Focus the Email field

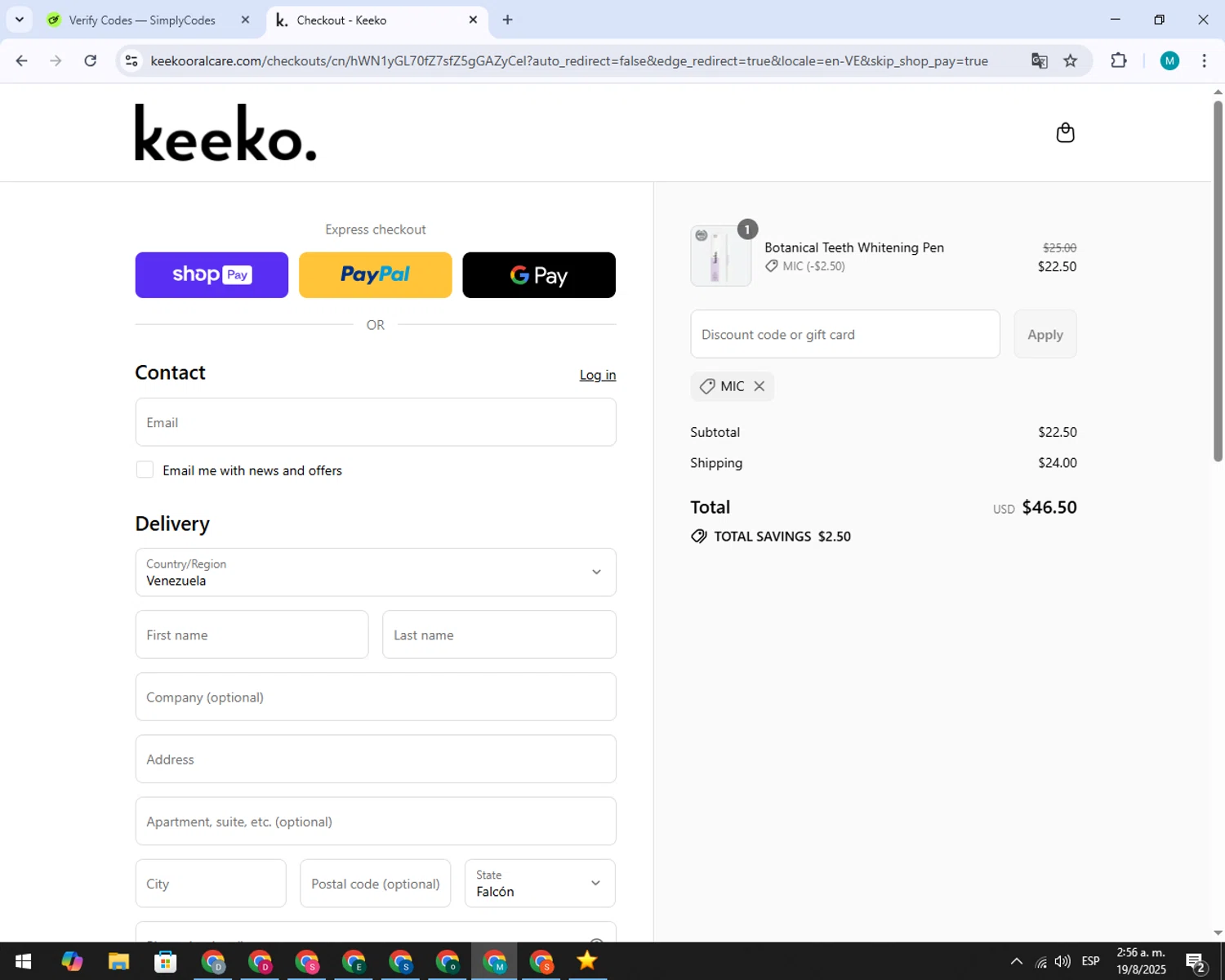click(376, 422)
